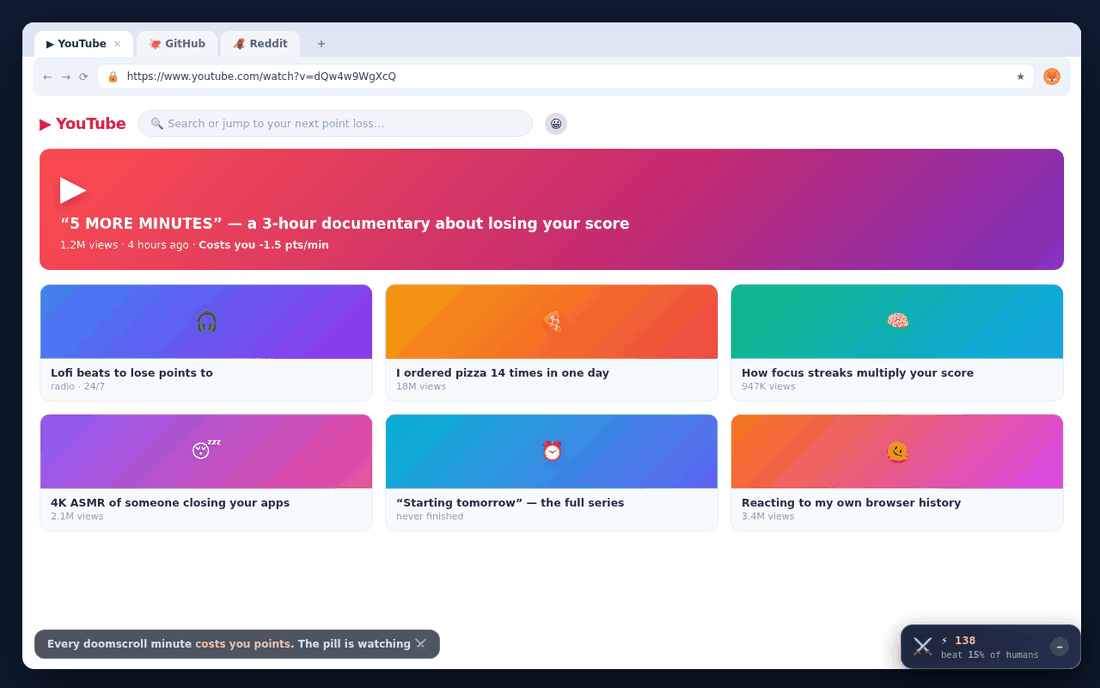This screenshot has height=688, width=1100.
Task: Open the alarm clock video thumbnail
Action: (x=551, y=452)
